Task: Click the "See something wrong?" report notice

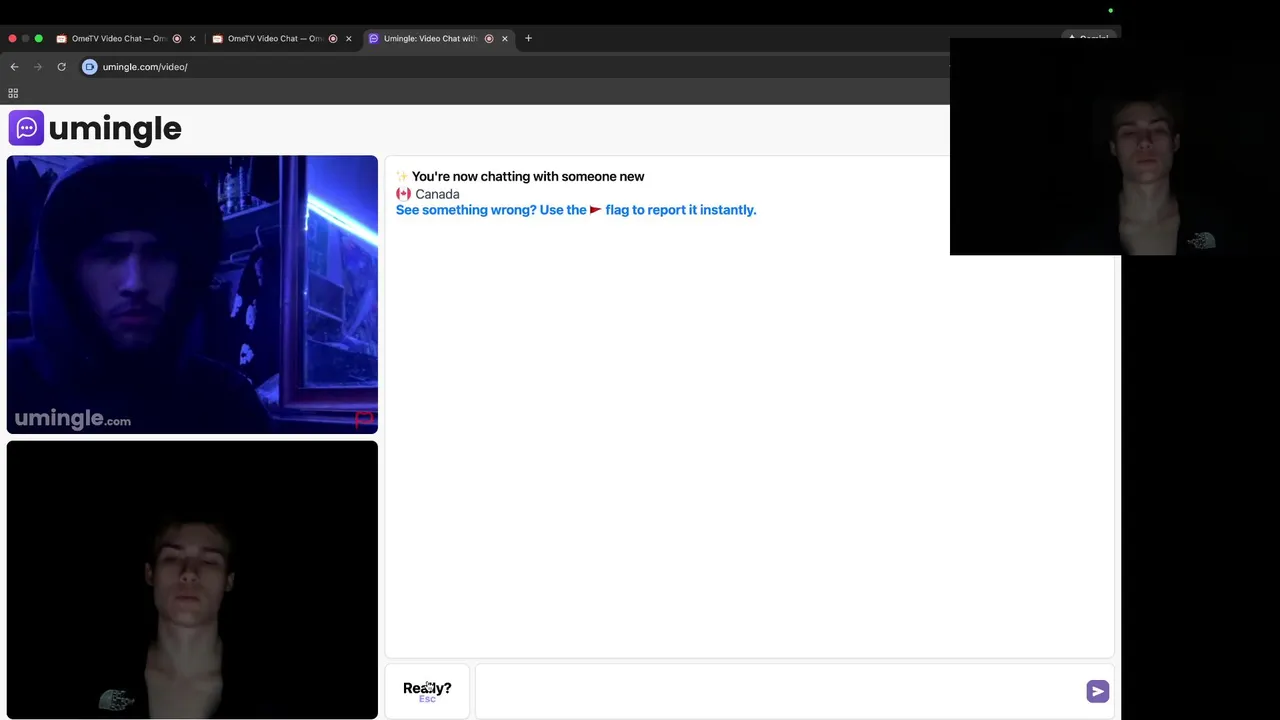Action: 576,210
